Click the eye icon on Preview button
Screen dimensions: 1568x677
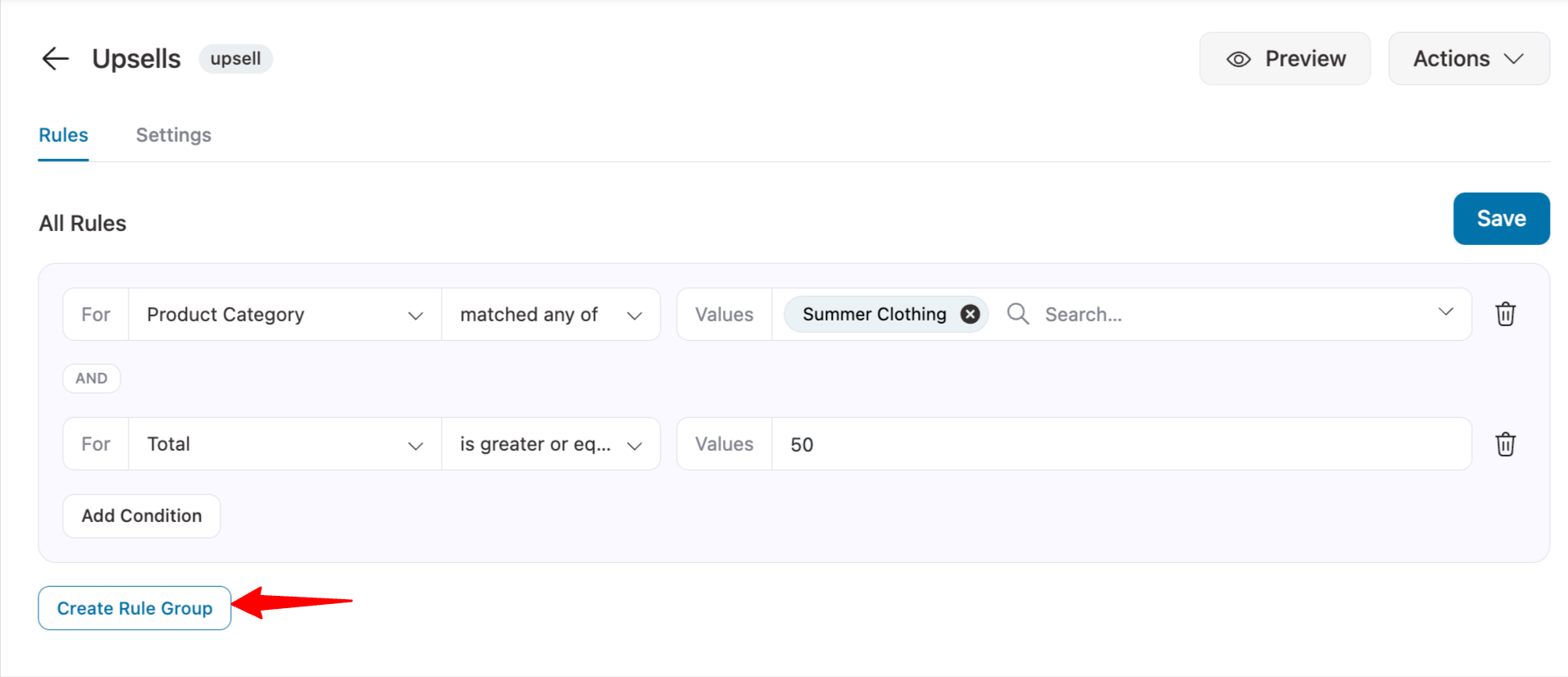click(1239, 58)
